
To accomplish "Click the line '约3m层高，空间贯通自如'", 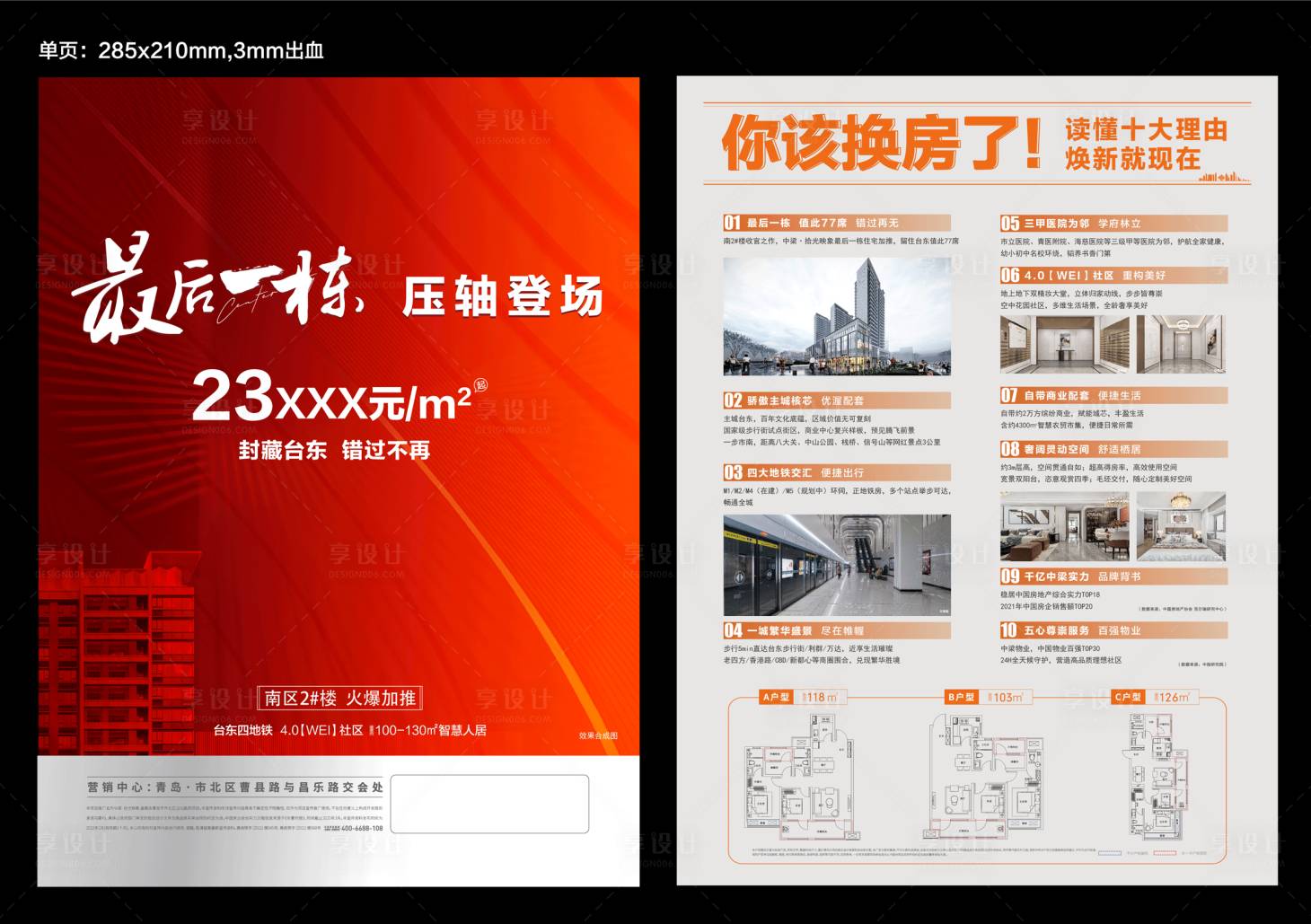I will pyautogui.click(x=1088, y=467).
